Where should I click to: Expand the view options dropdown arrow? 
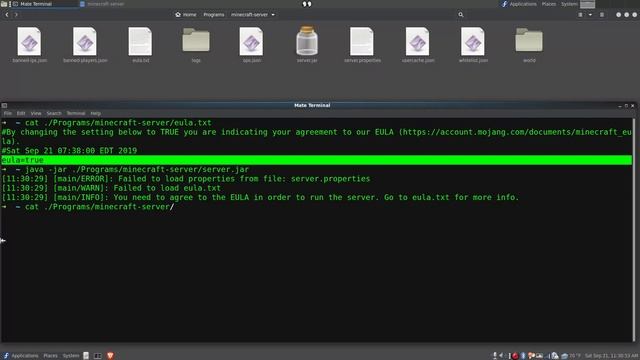point(590,15)
